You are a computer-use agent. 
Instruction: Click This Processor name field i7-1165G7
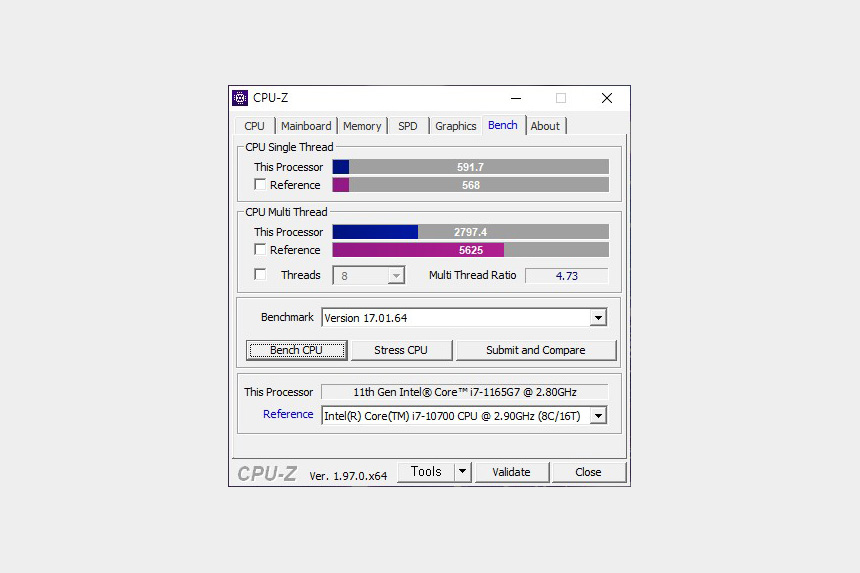point(465,392)
